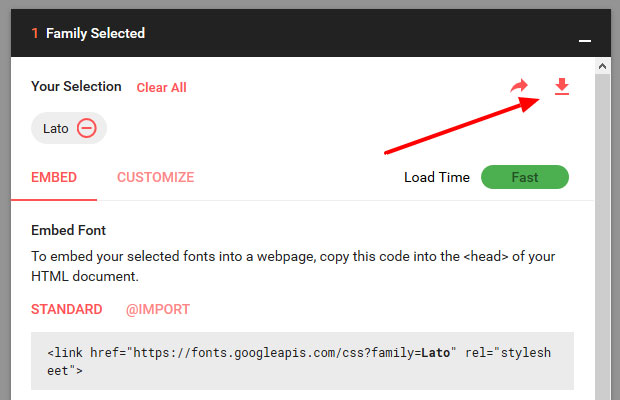Download the selected font family

pyautogui.click(x=561, y=87)
